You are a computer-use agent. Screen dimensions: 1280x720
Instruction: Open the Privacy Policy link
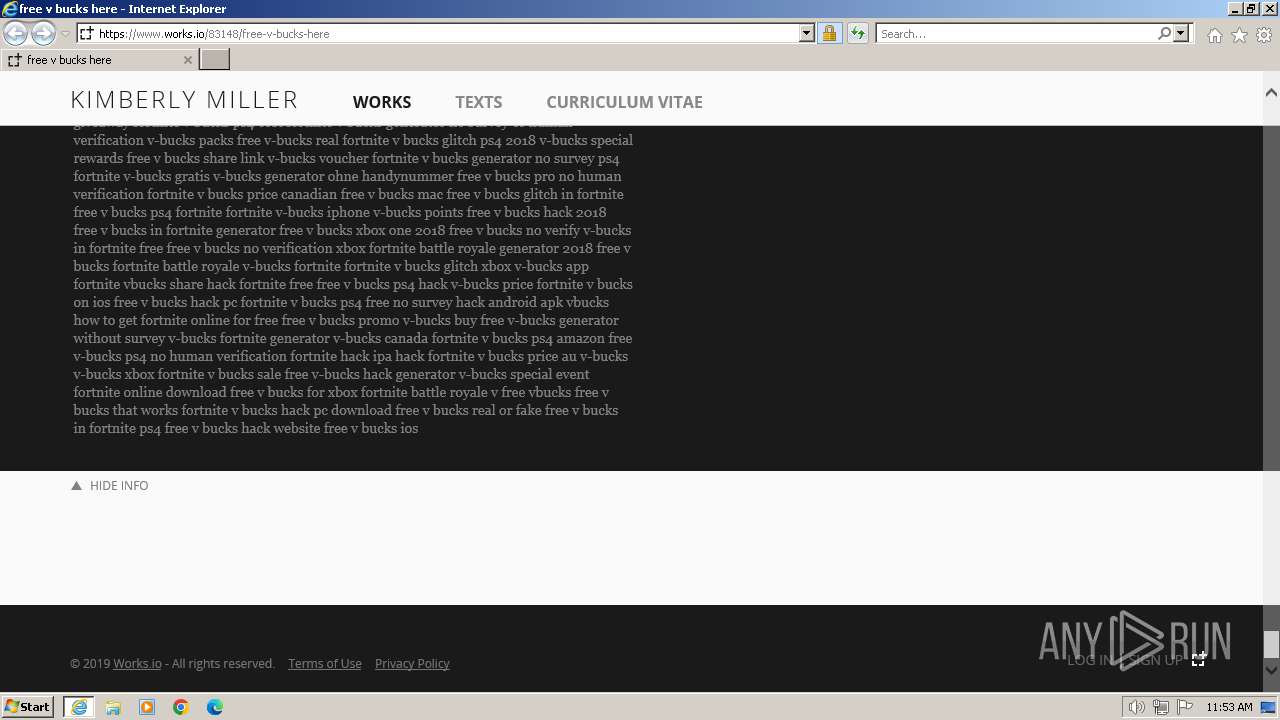pyautogui.click(x=412, y=663)
